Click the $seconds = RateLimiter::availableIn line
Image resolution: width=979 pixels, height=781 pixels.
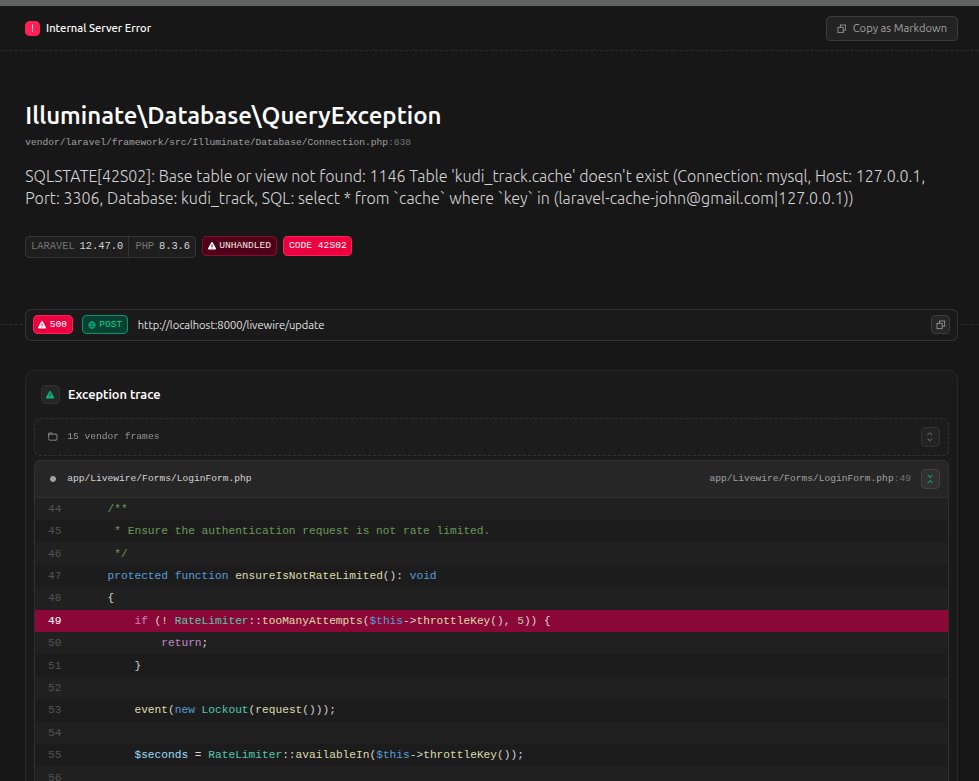(x=328, y=755)
